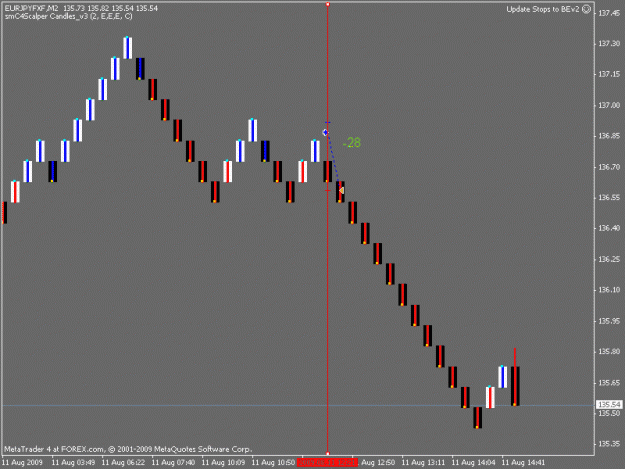Click the 11 Aug 10:09 time label
This screenshot has width=625, height=469.
[224, 463]
